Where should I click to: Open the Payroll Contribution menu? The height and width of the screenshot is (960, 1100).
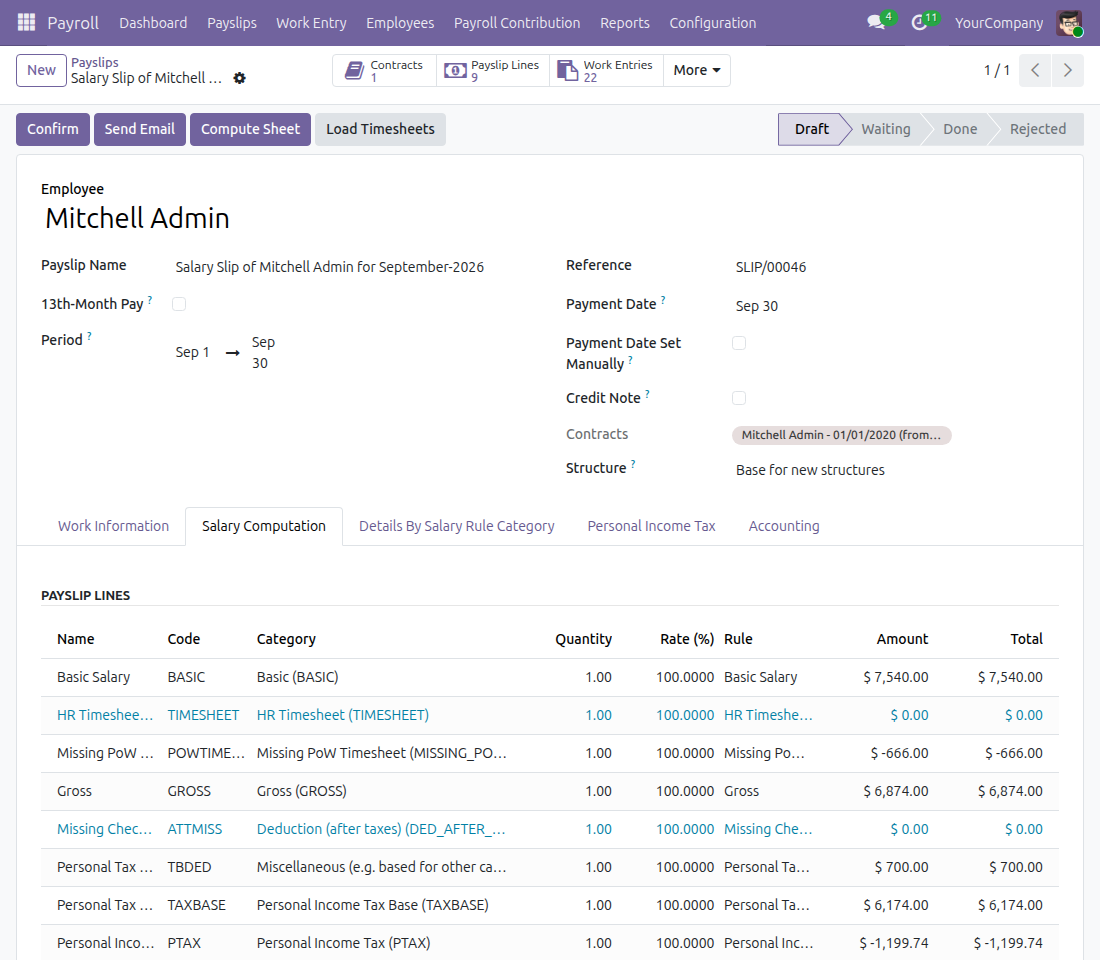517,22
